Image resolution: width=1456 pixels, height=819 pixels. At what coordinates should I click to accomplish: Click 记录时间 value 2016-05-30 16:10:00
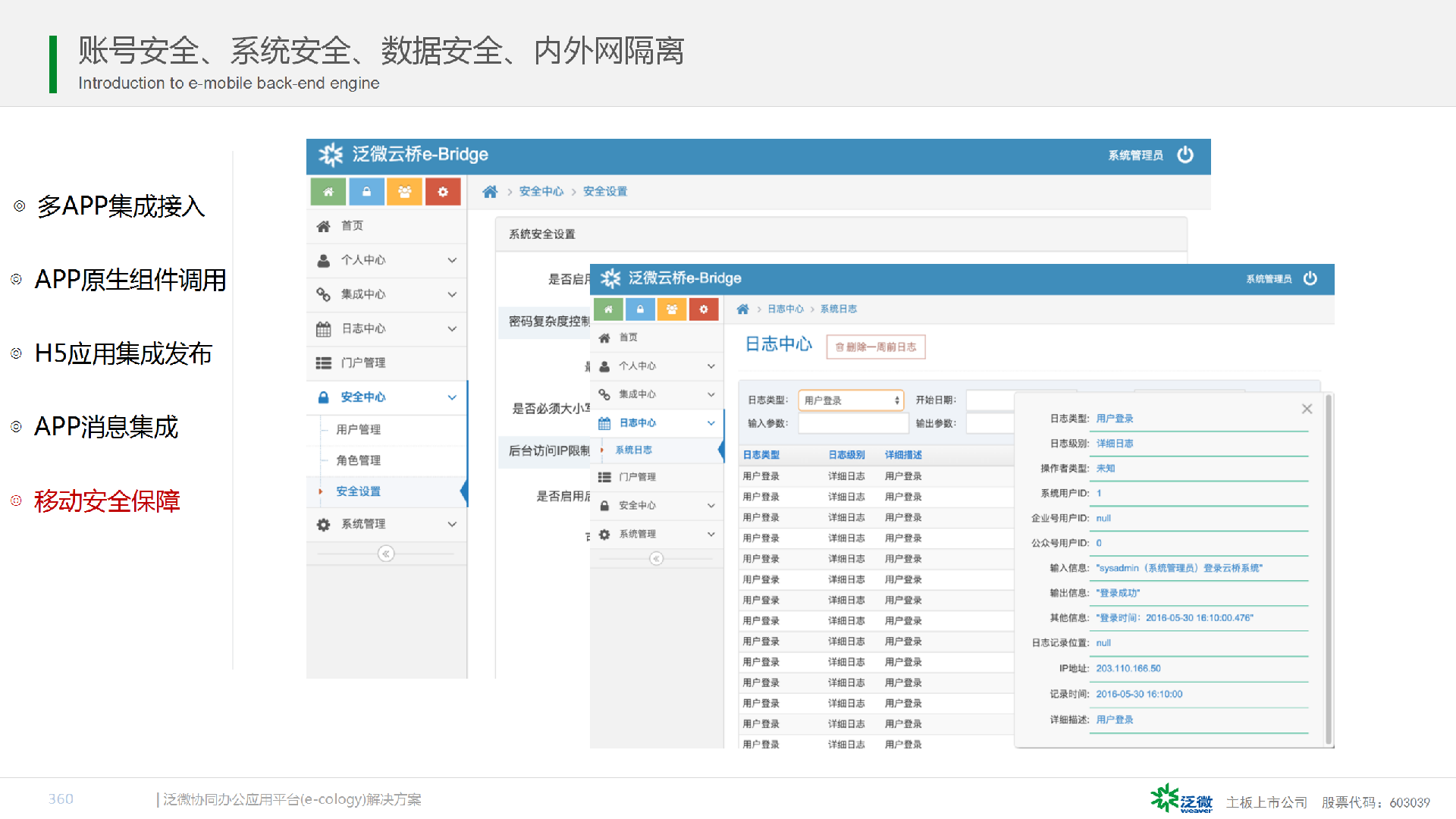click(x=1139, y=694)
